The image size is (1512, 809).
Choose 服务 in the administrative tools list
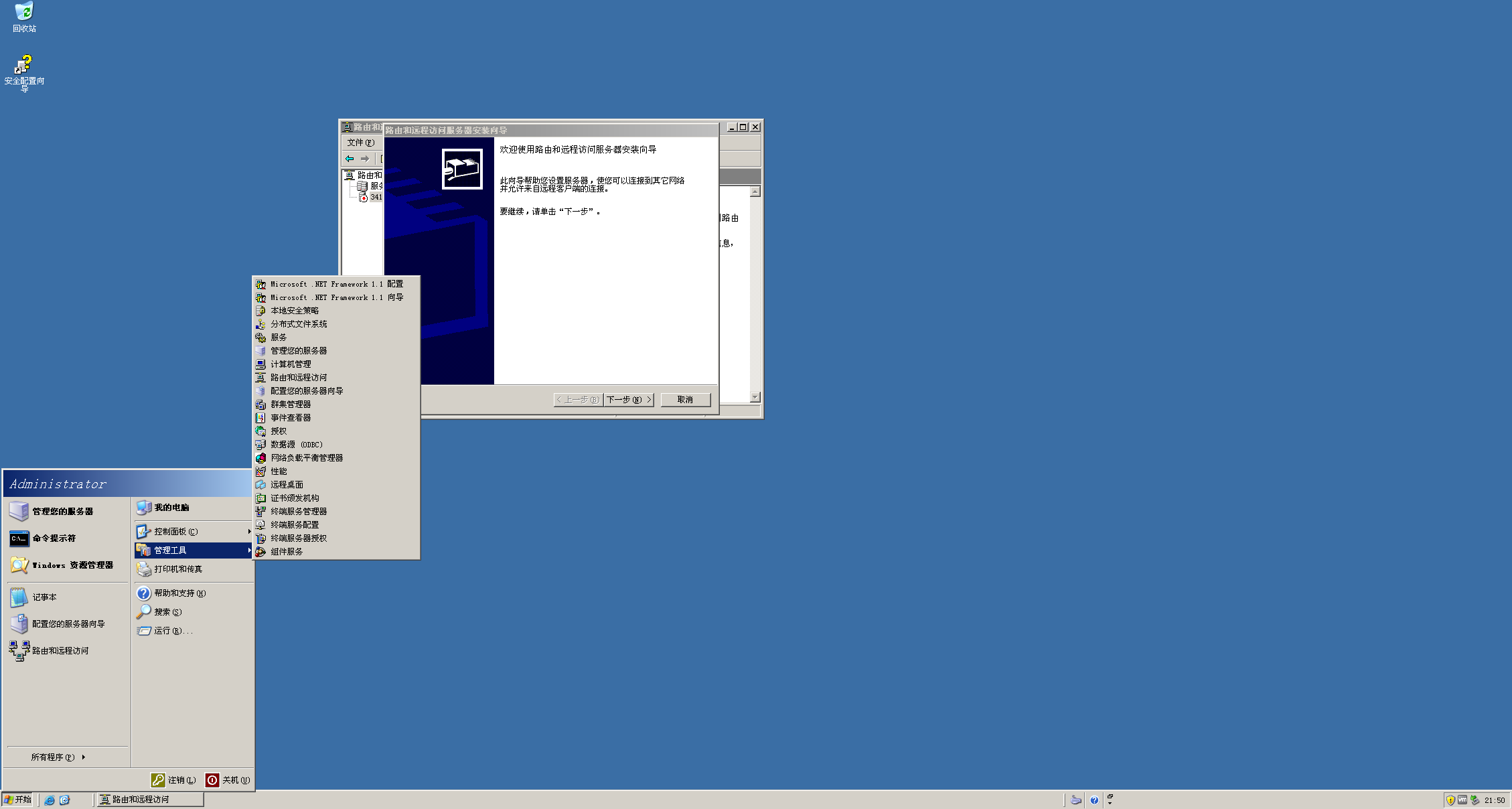point(279,338)
